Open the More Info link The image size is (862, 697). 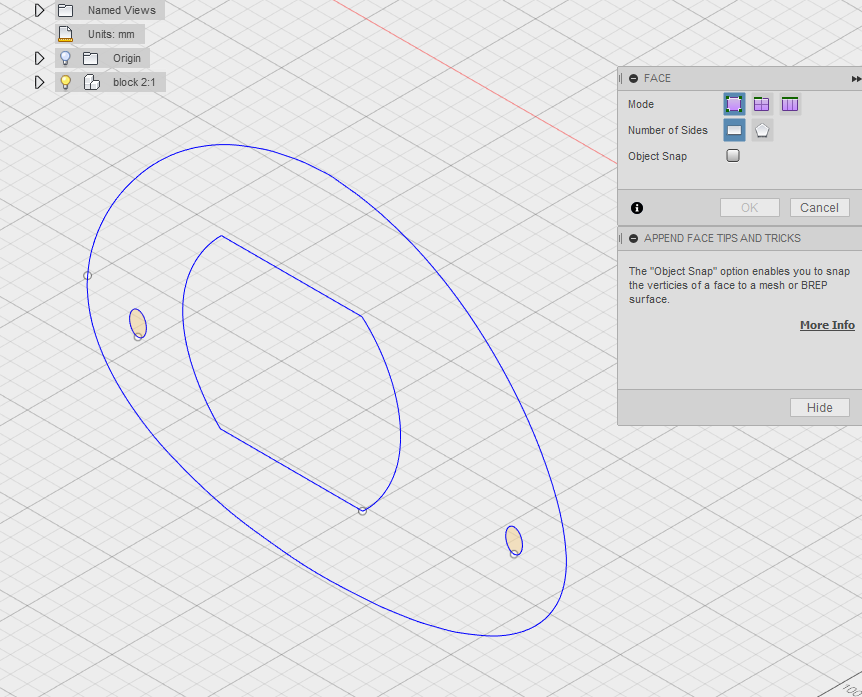[x=827, y=325]
